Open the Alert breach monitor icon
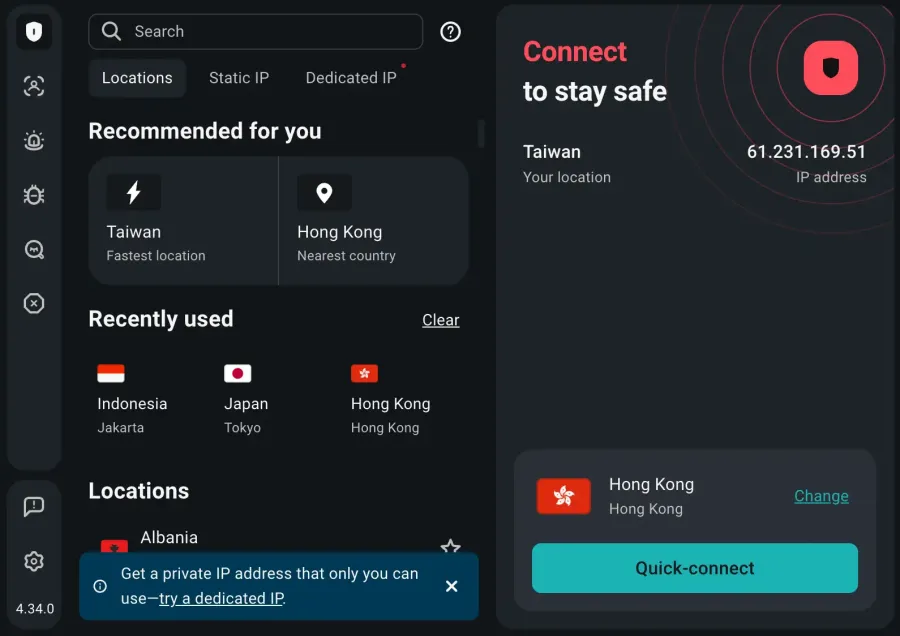The image size is (900, 636). pos(34,140)
